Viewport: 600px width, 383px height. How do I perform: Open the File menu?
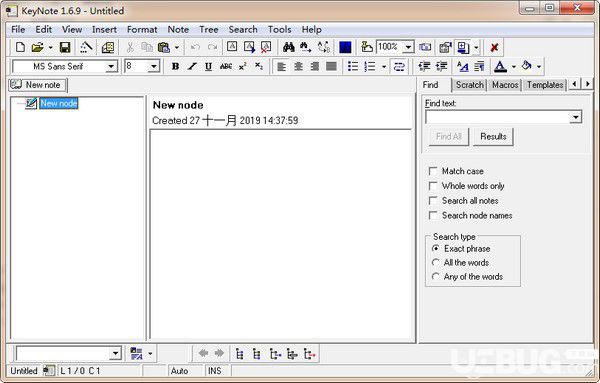(x=18, y=29)
